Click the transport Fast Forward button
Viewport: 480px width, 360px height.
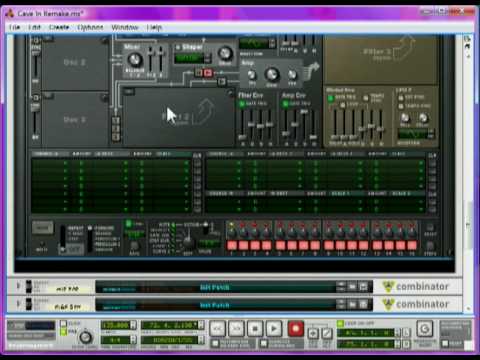coord(236,329)
